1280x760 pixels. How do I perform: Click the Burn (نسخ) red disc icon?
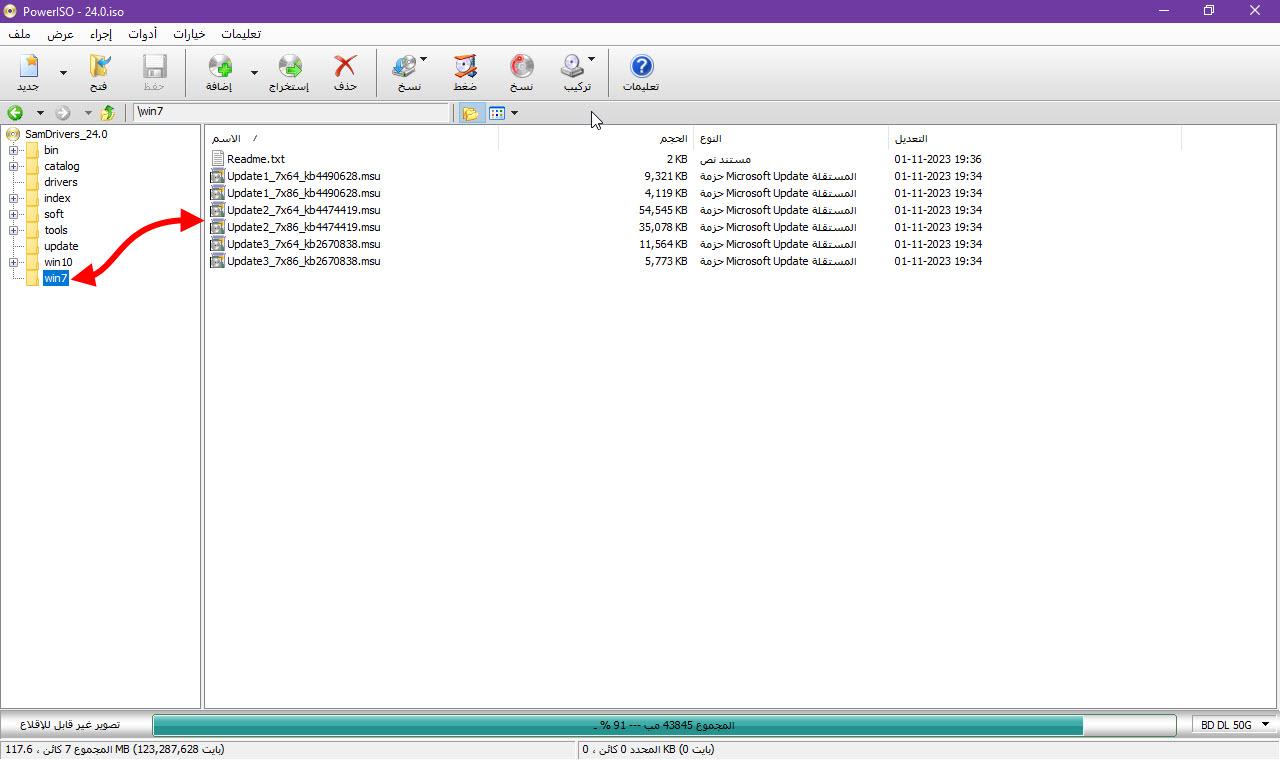point(521,67)
